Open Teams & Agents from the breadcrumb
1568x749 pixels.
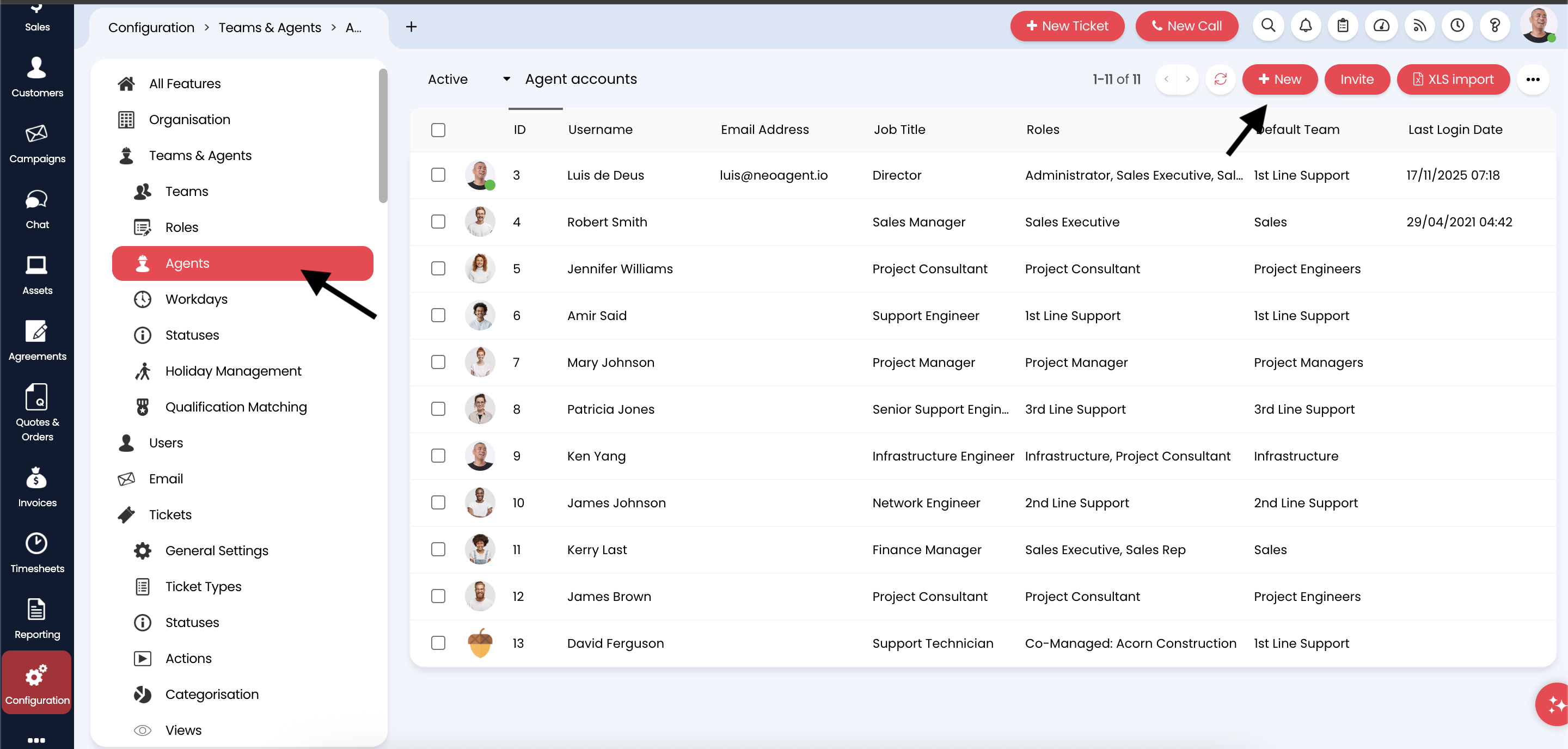tap(269, 27)
